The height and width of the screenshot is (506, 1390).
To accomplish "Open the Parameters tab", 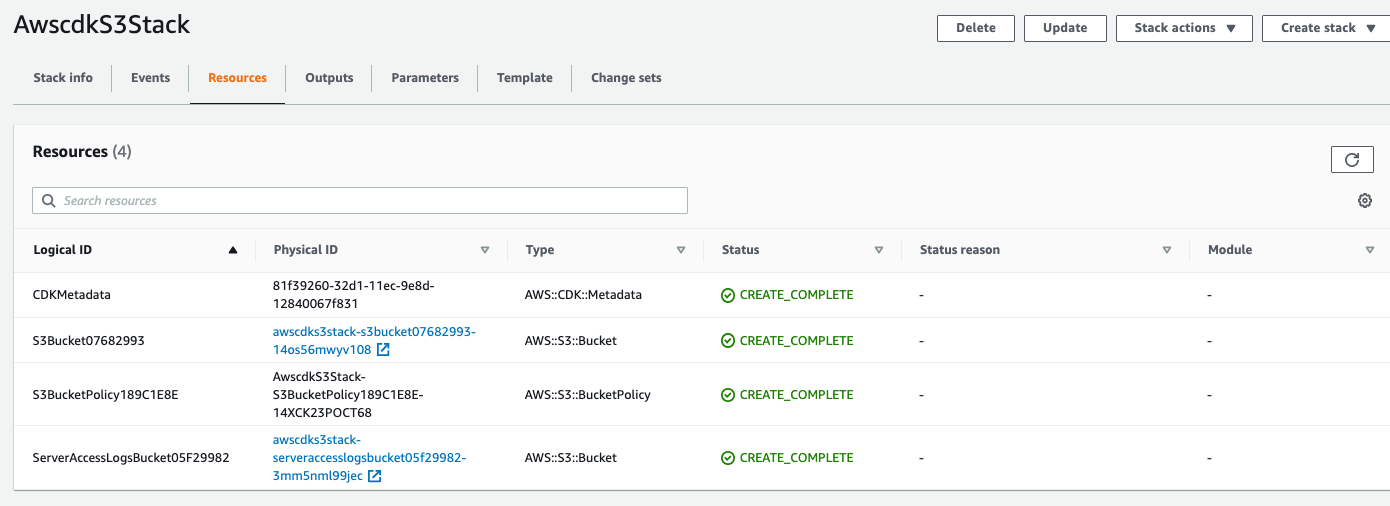I will click(x=425, y=78).
